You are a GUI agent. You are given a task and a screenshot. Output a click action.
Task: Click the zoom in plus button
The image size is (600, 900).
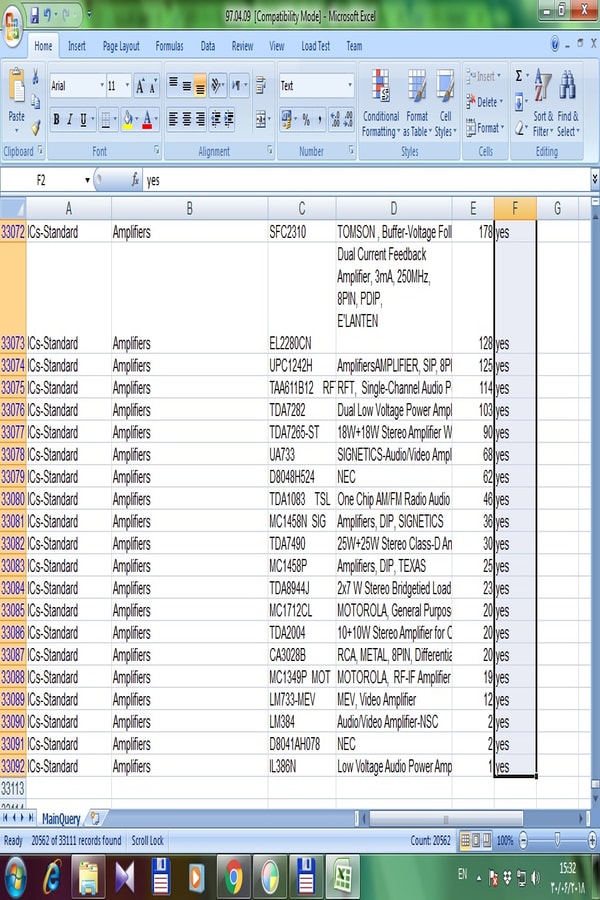tap(592, 841)
